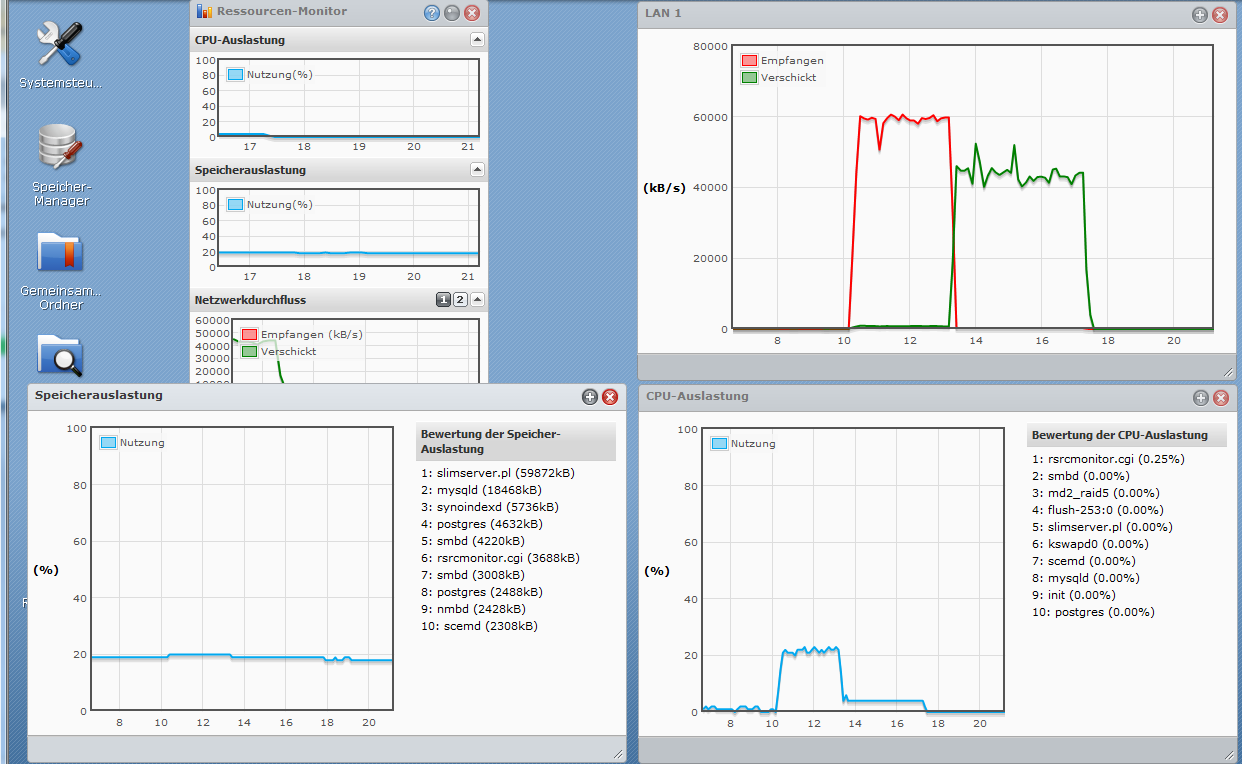Click the Ressourcen-Monitor bar chart title icon
This screenshot has height=764, width=1242.
(x=204, y=12)
